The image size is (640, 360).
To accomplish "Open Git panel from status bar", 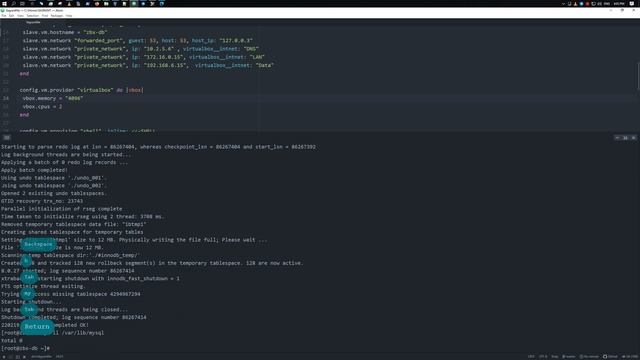I will point(630,357).
